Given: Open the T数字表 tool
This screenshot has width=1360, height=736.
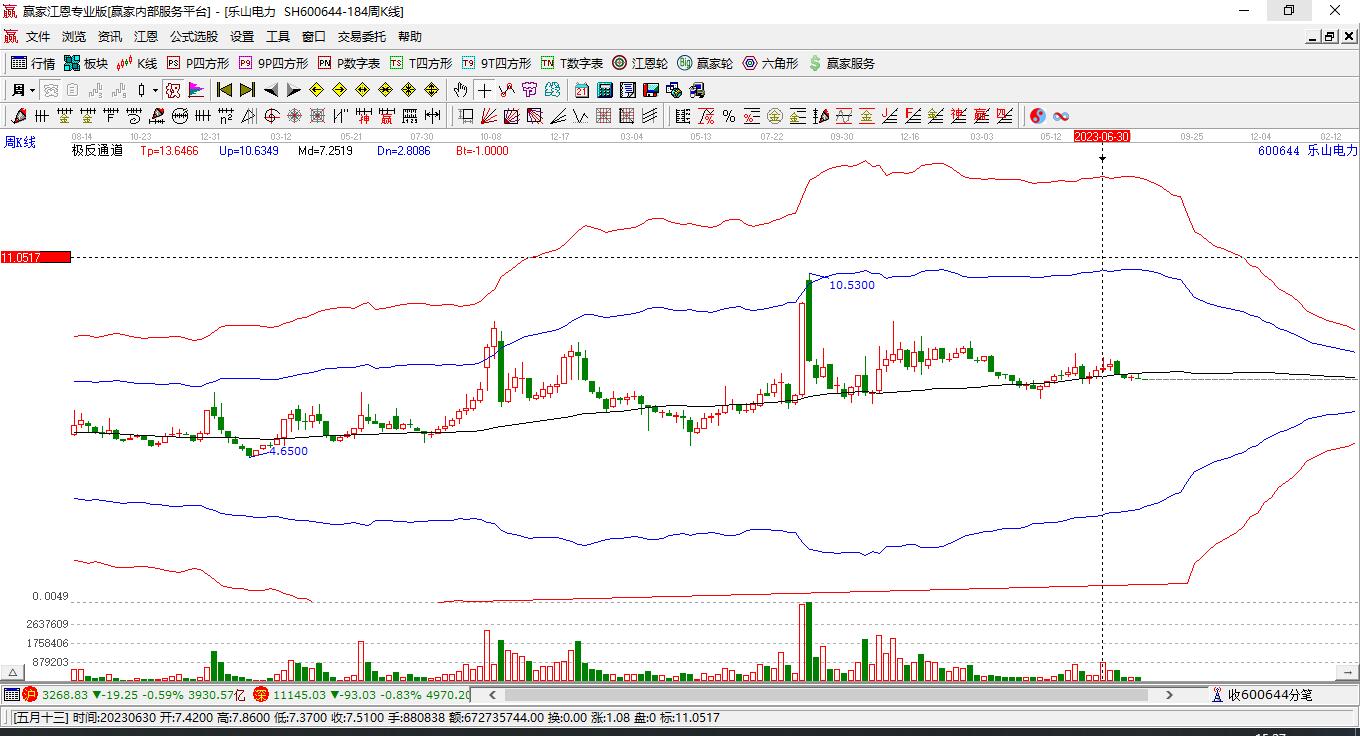Looking at the screenshot, I should tap(571, 63).
